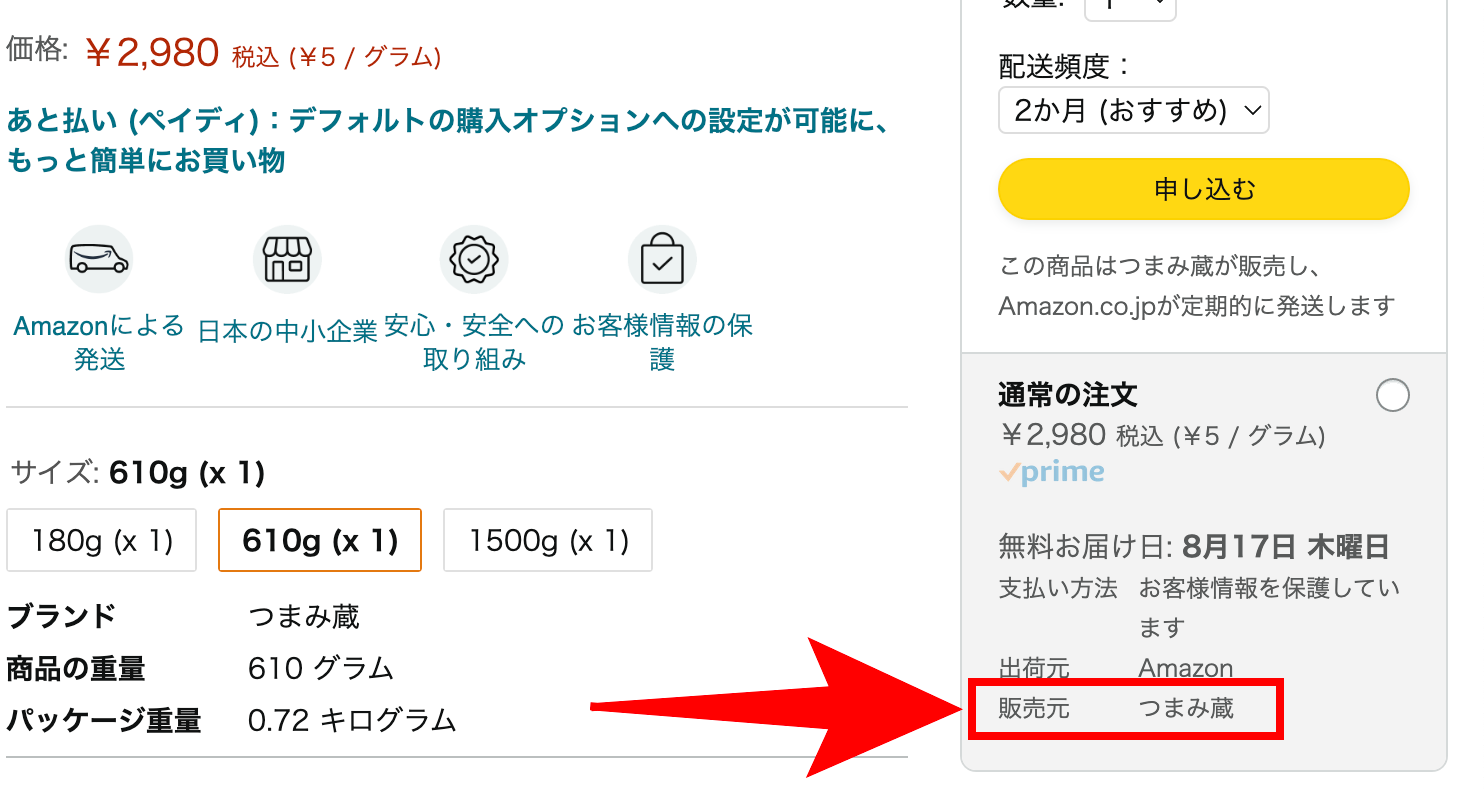Image resolution: width=1484 pixels, height=790 pixels.
Task: Choose the 610g (x 1) size option
Action: click(320, 541)
